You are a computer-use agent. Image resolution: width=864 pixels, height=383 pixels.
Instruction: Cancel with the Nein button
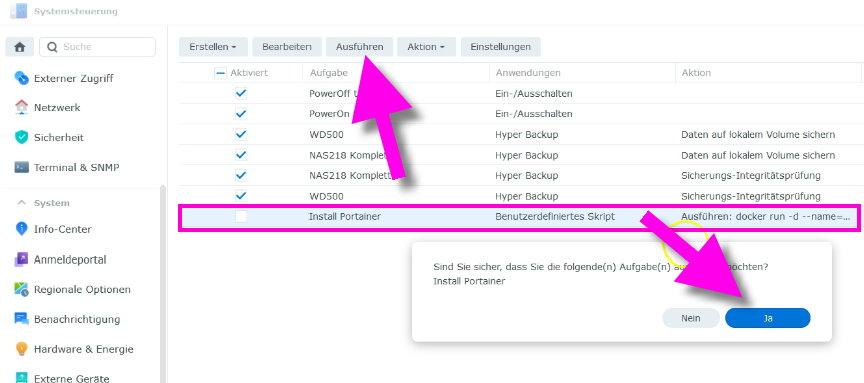[690, 318]
